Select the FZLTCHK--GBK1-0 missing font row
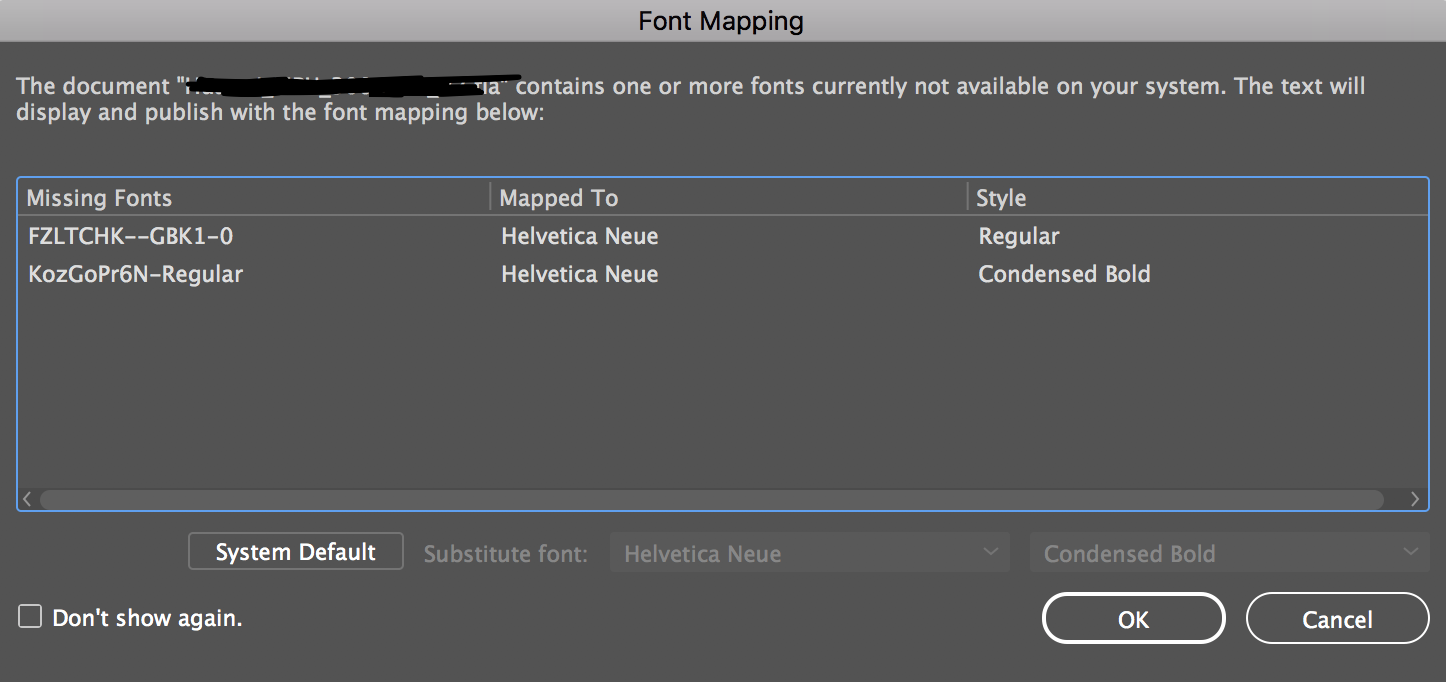This screenshot has width=1446, height=682. point(723,236)
